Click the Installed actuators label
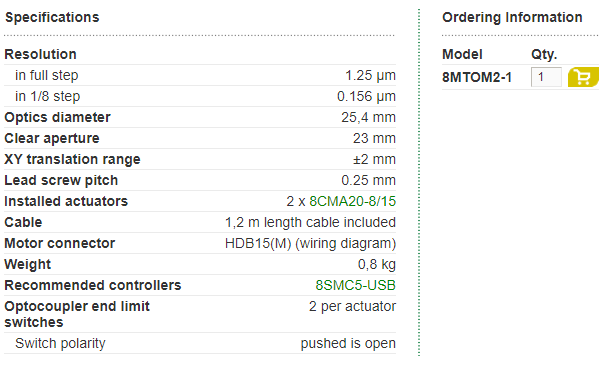Image resolution: width=615 pixels, height=380 pixels. tap(66, 201)
